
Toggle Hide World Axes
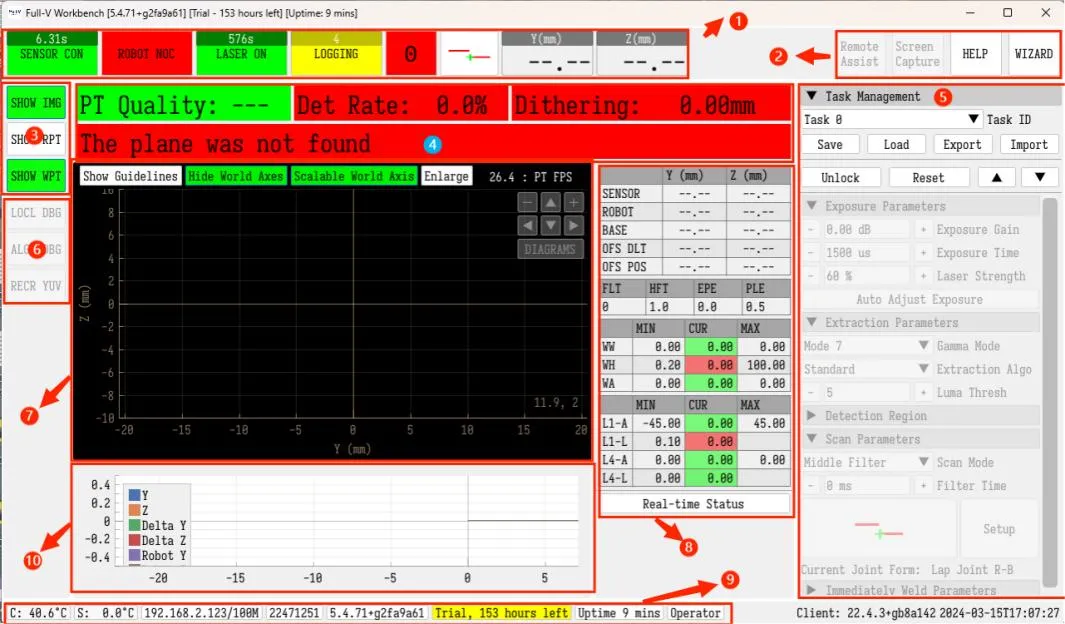[236, 176]
